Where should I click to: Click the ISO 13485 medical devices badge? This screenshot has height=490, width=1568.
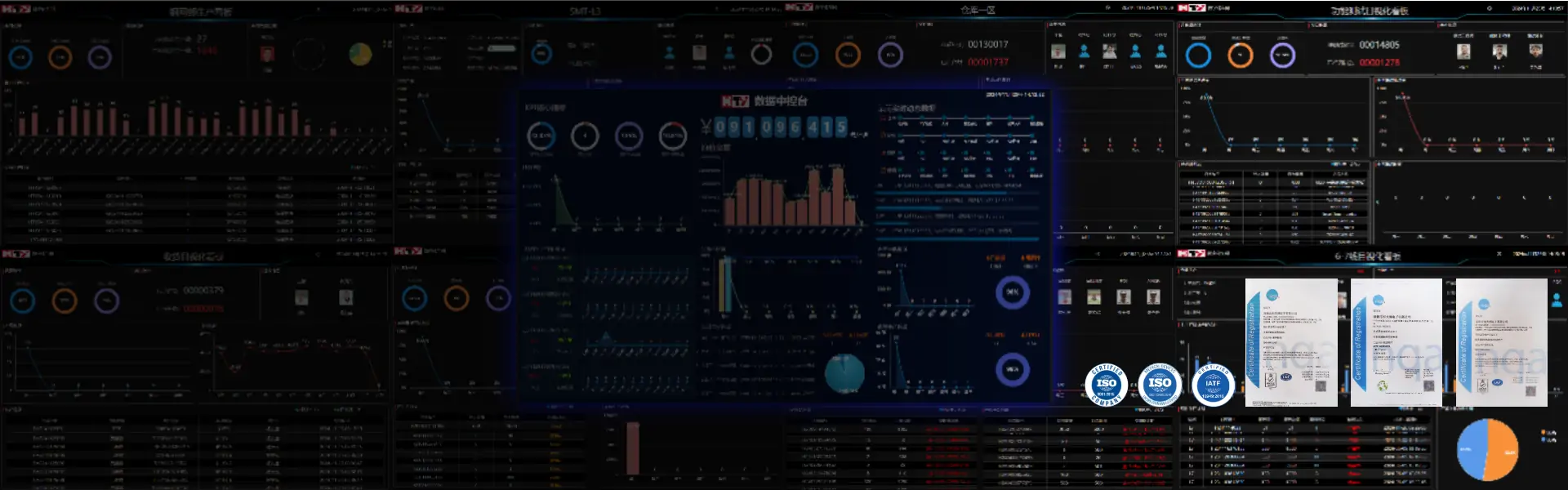1160,385
